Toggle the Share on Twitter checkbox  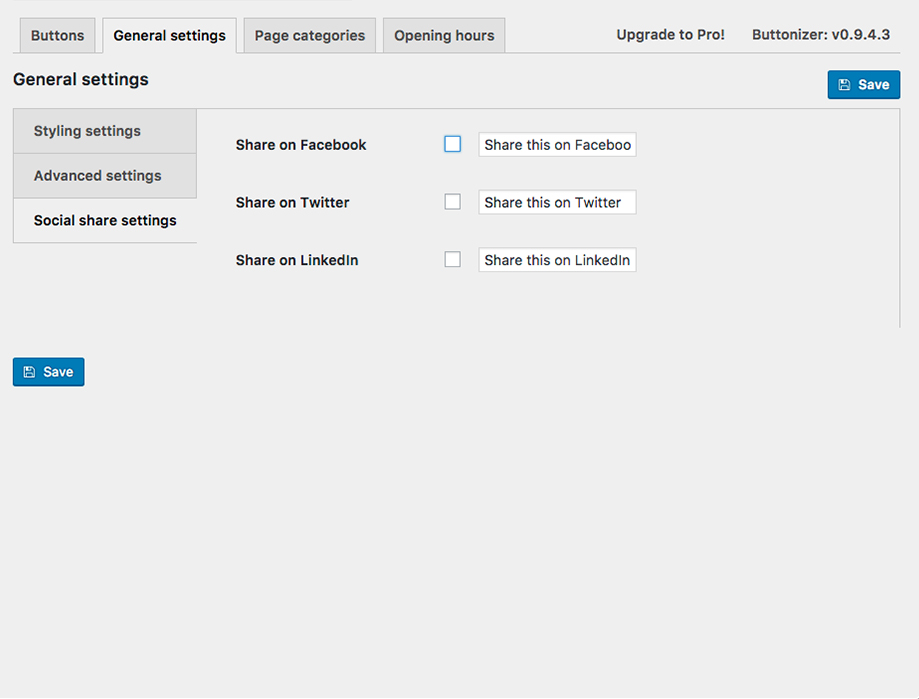(x=452, y=202)
